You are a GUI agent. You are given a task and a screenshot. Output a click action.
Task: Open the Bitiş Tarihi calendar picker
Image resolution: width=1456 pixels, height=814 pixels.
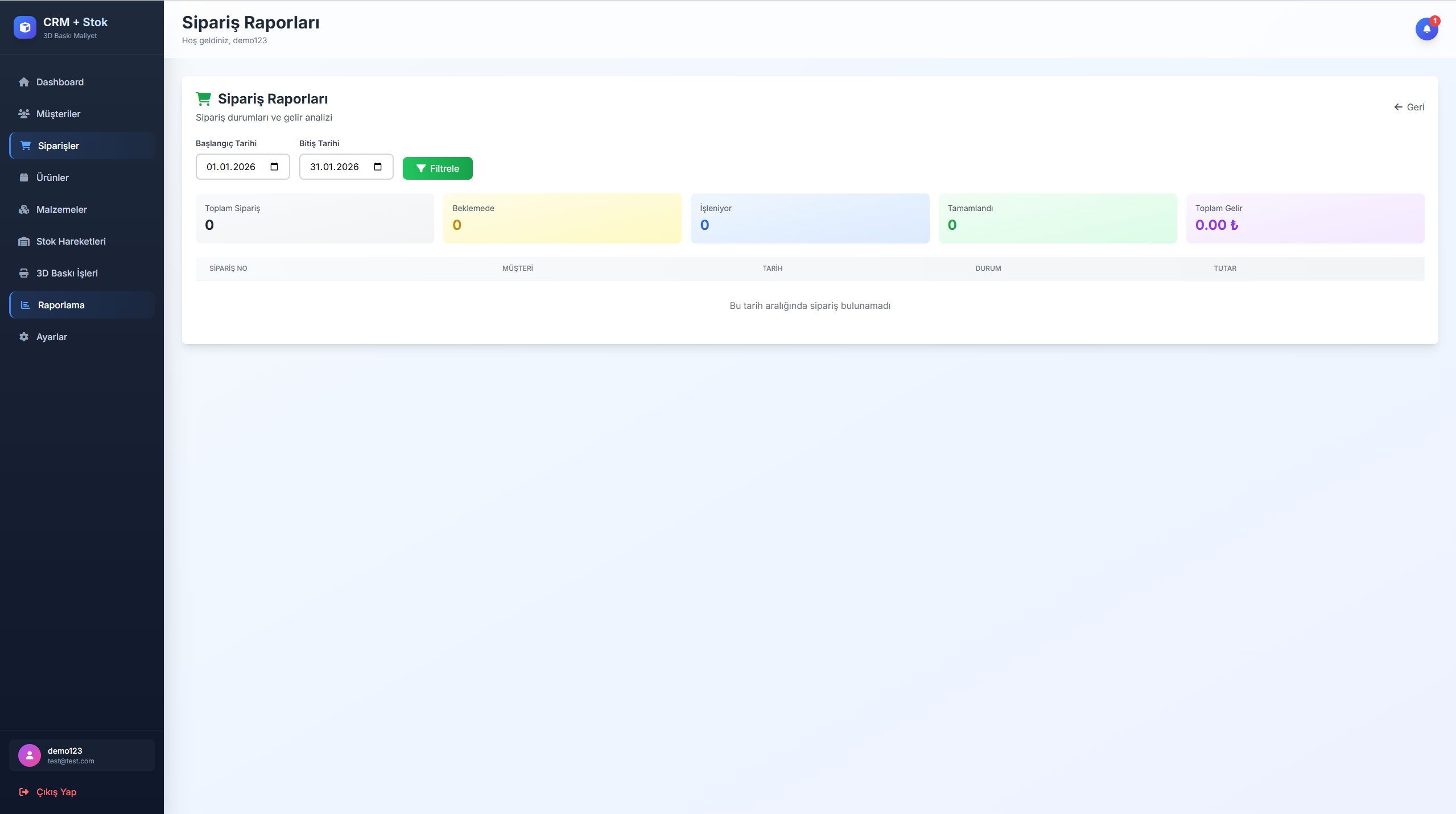(378, 167)
